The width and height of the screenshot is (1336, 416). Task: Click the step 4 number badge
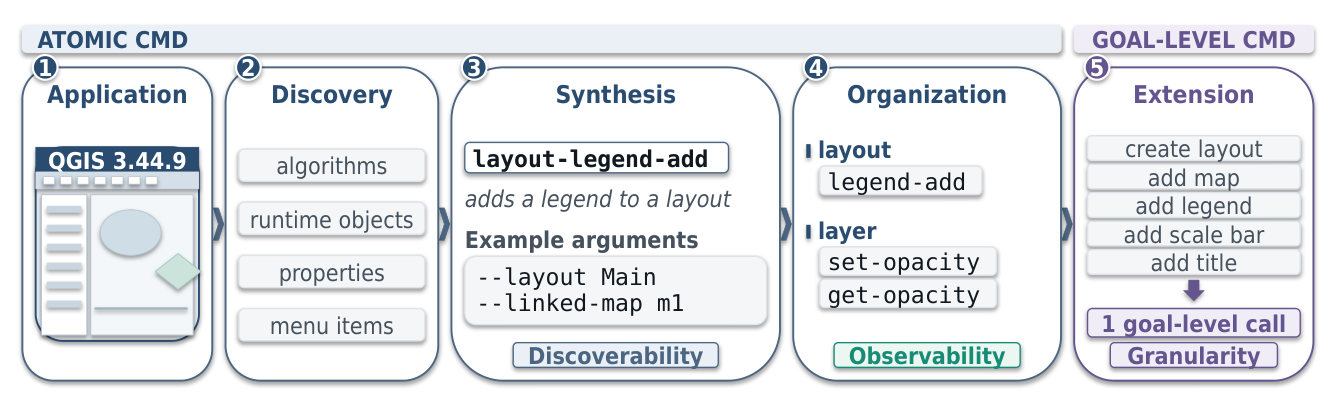coord(816,68)
